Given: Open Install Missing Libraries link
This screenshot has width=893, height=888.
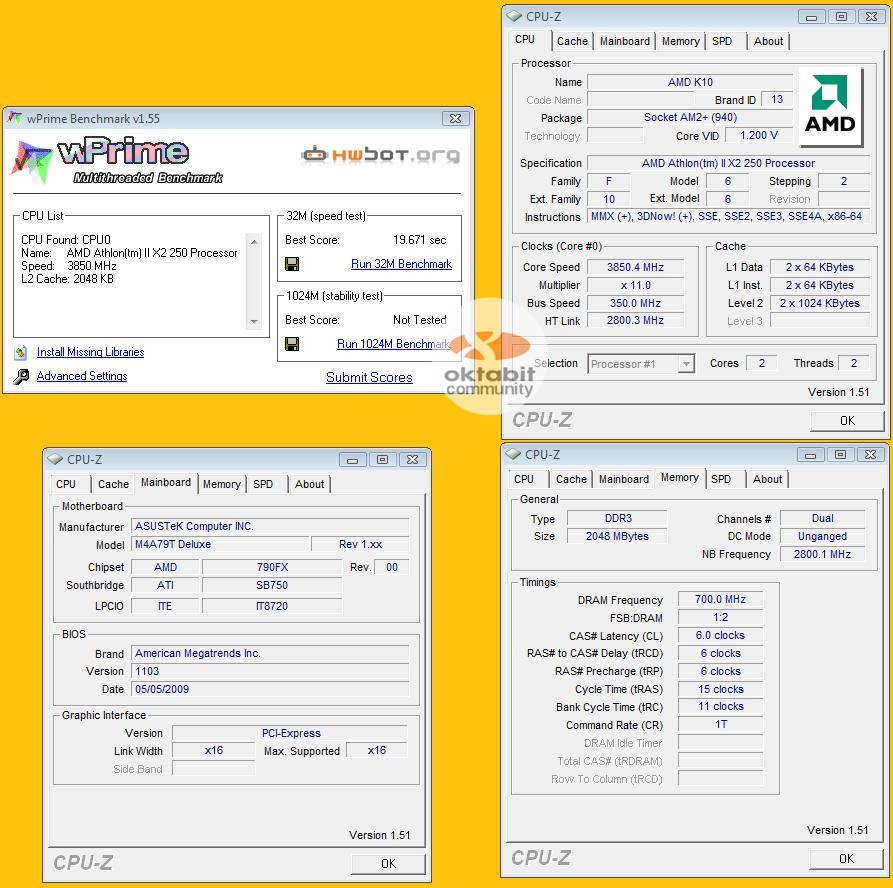Looking at the screenshot, I should (90, 352).
